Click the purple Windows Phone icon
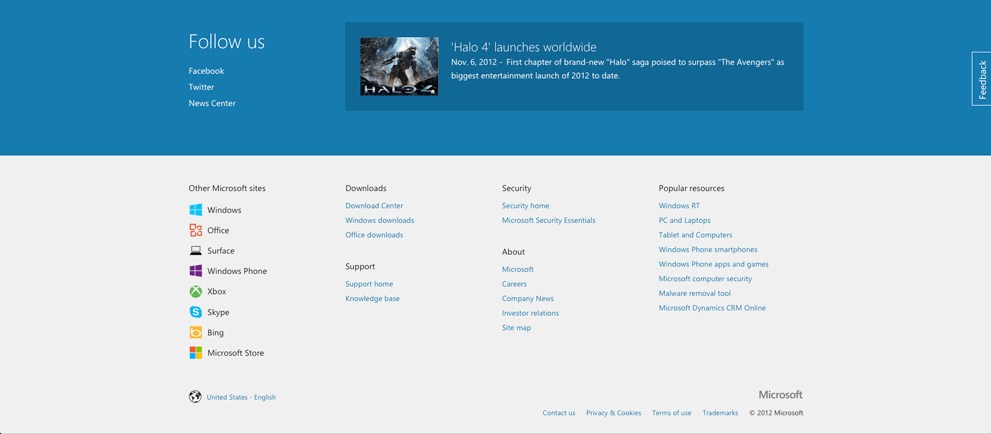 195,271
